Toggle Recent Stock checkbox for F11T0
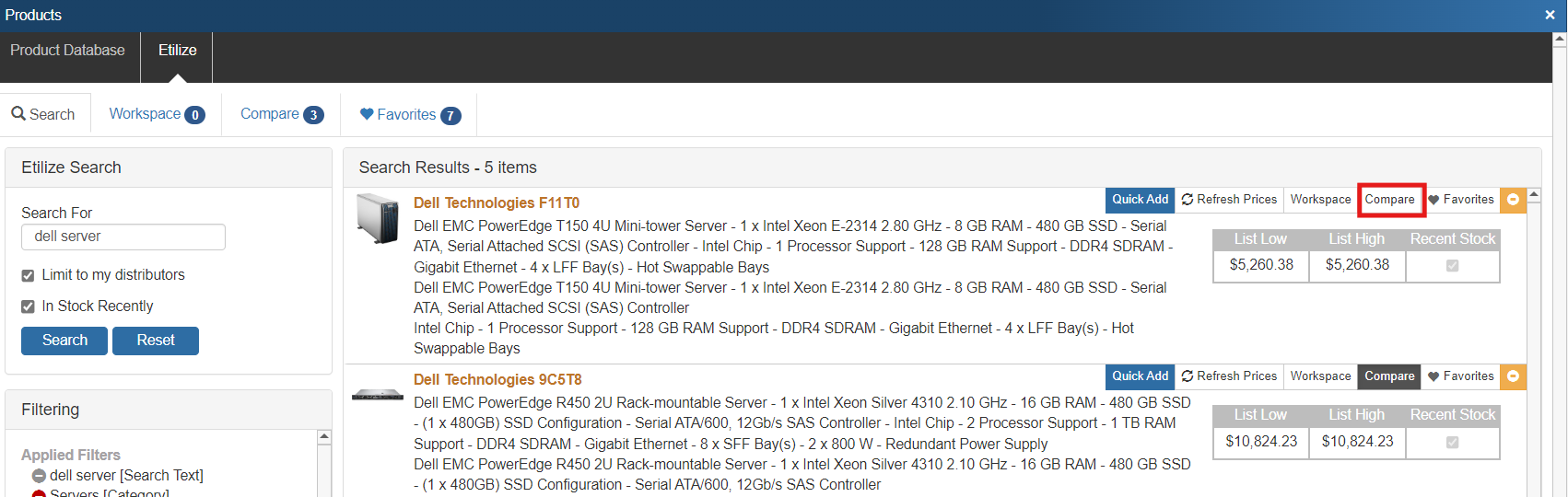Screen dimensions: 1568x497 pyautogui.click(x=1452, y=266)
